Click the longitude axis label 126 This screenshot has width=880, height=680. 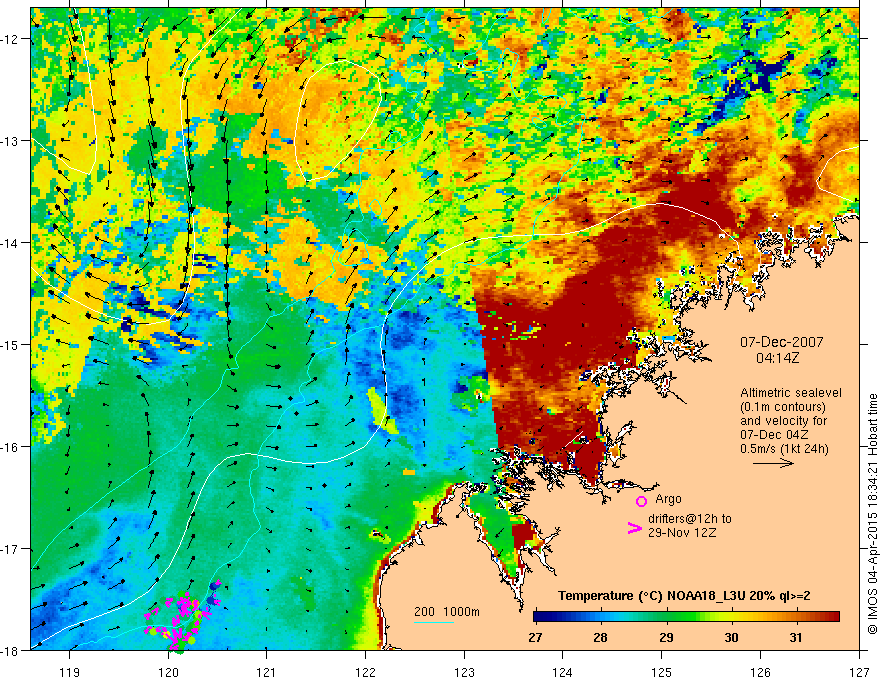point(760,672)
